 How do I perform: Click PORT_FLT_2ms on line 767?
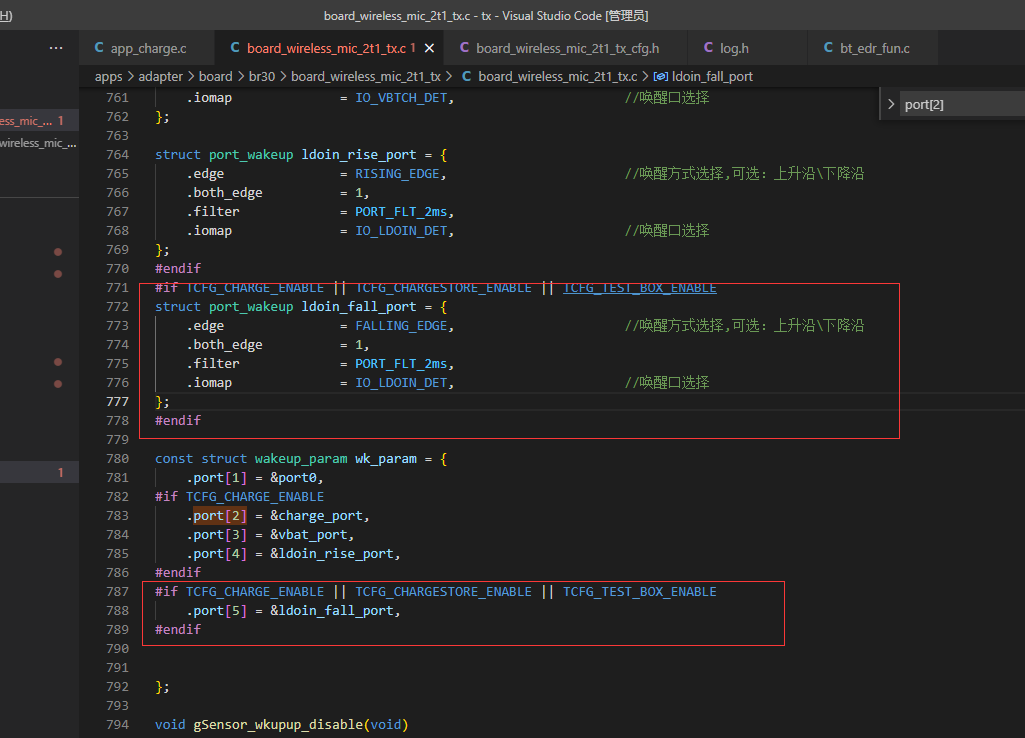pyautogui.click(x=401, y=212)
